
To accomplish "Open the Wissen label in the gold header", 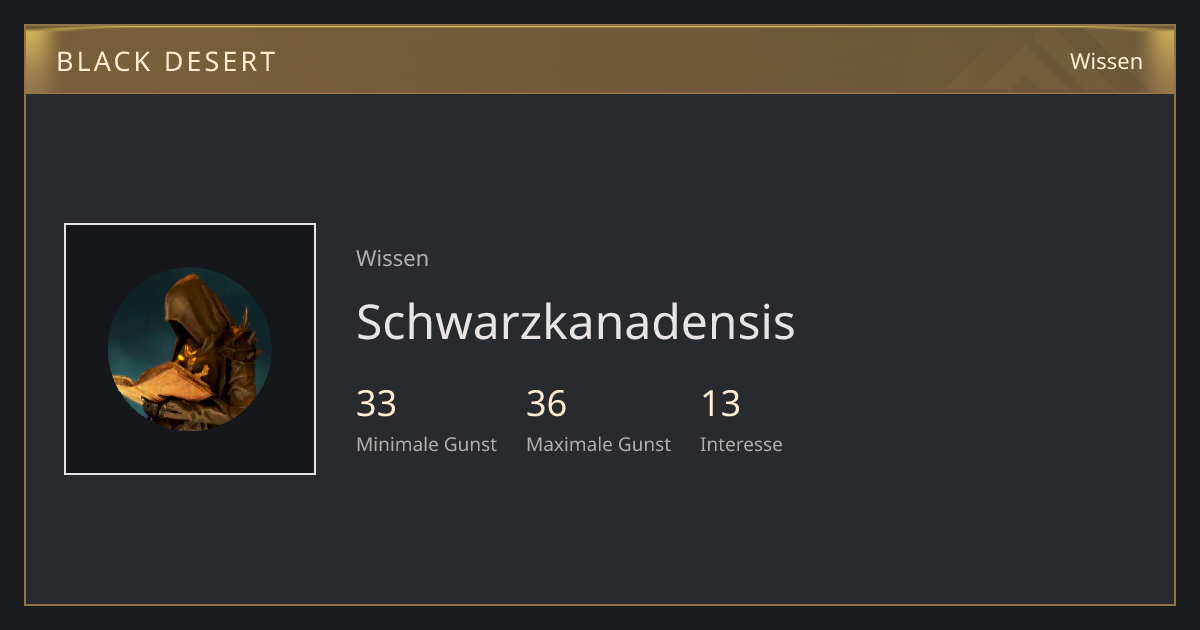I will (x=1106, y=61).
